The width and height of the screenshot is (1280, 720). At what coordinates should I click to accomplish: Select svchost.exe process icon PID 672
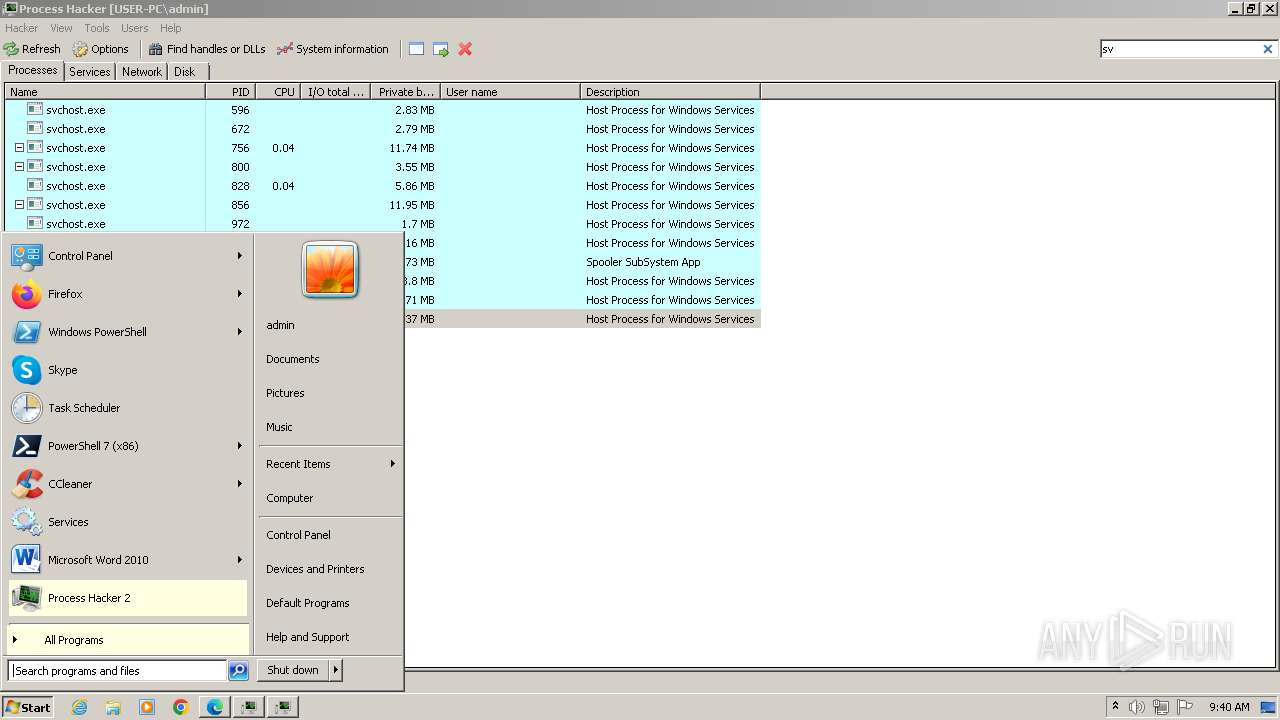click(x=35, y=129)
